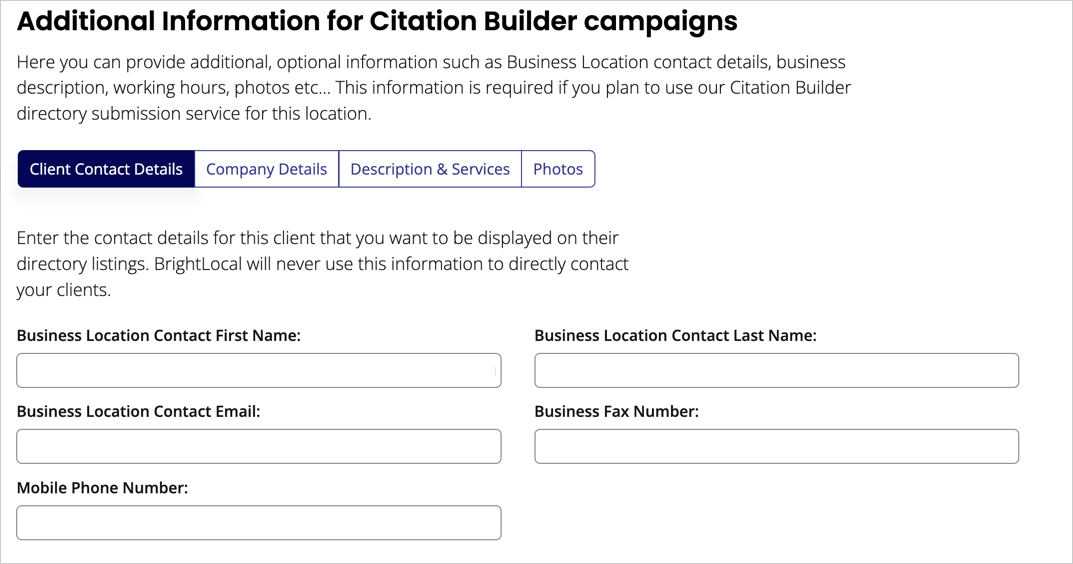Click the Business Location Contact Last Name label
The height and width of the screenshot is (564, 1073).
click(675, 335)
